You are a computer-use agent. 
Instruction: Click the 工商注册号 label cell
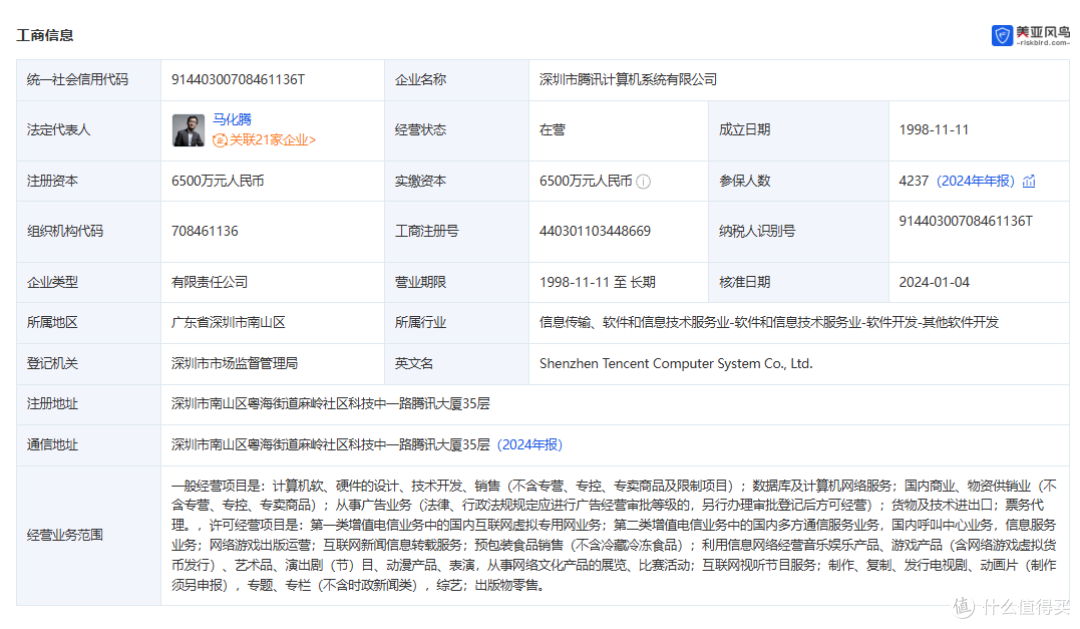coord(457,231)
